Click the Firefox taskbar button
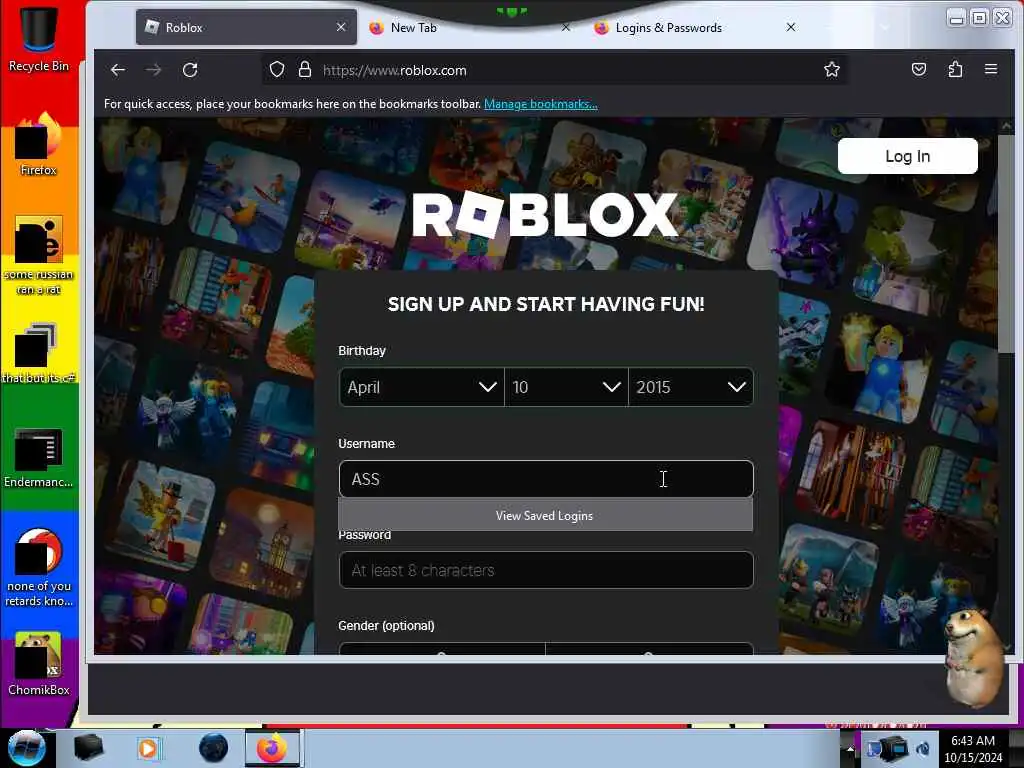 [272, 748]
